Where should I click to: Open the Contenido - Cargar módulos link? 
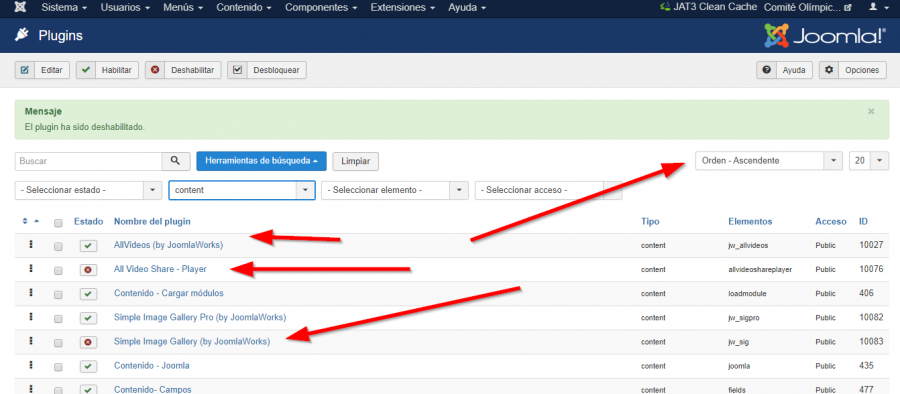click(169, 293)
